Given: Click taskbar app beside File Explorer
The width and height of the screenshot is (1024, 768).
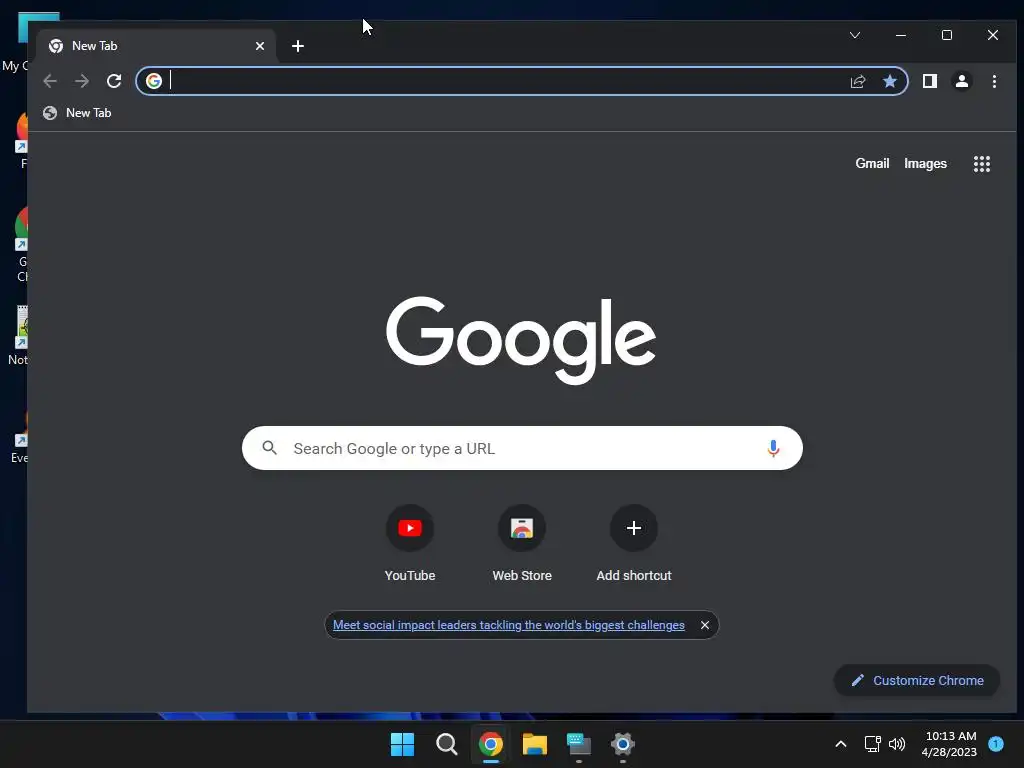Looking at the screenshot, I should click(579, 744).
